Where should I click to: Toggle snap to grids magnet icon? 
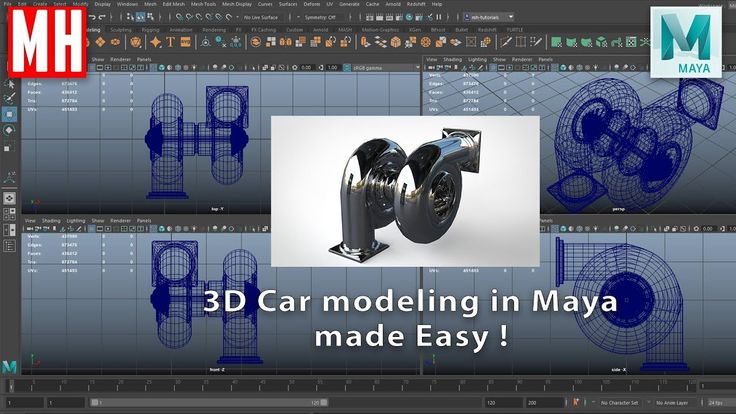(179, 17)
